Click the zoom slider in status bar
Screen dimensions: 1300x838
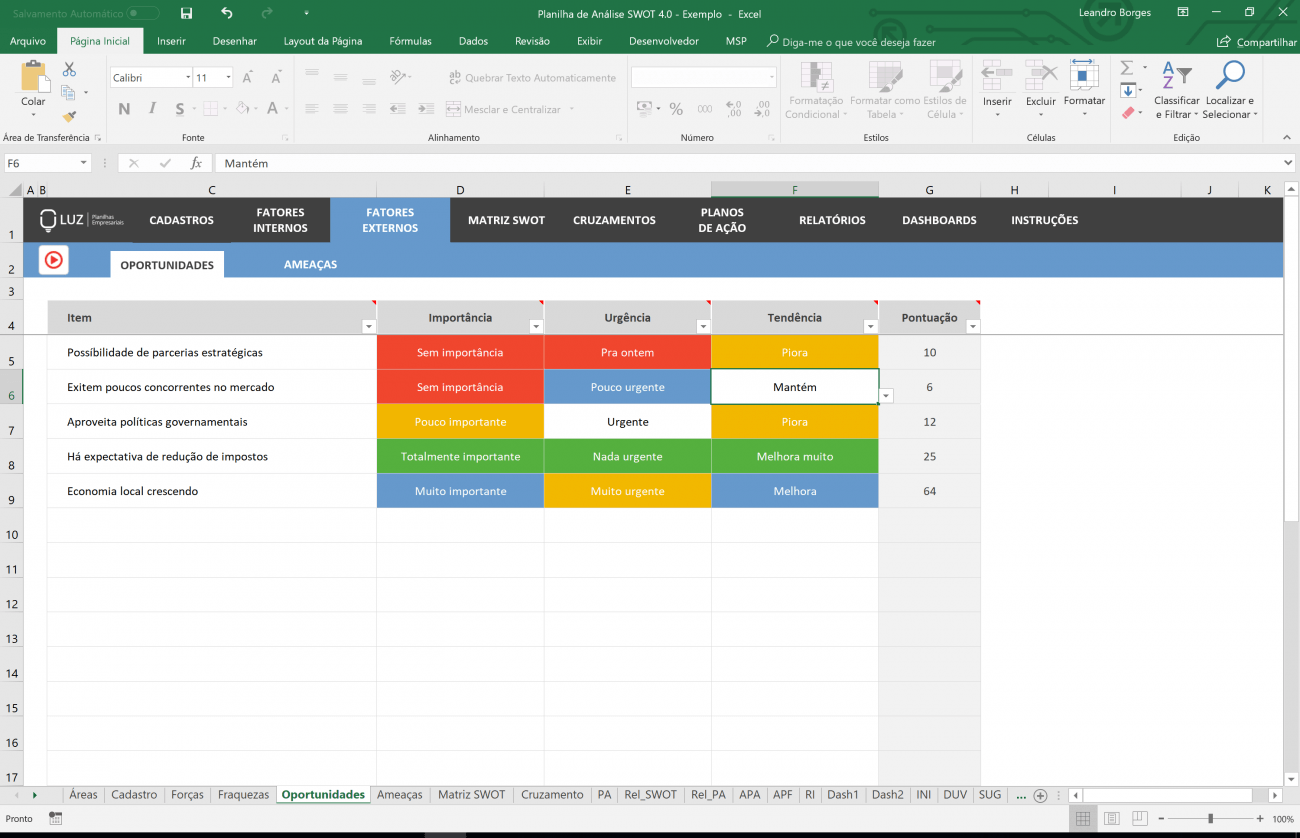(x=1210, y=818)
